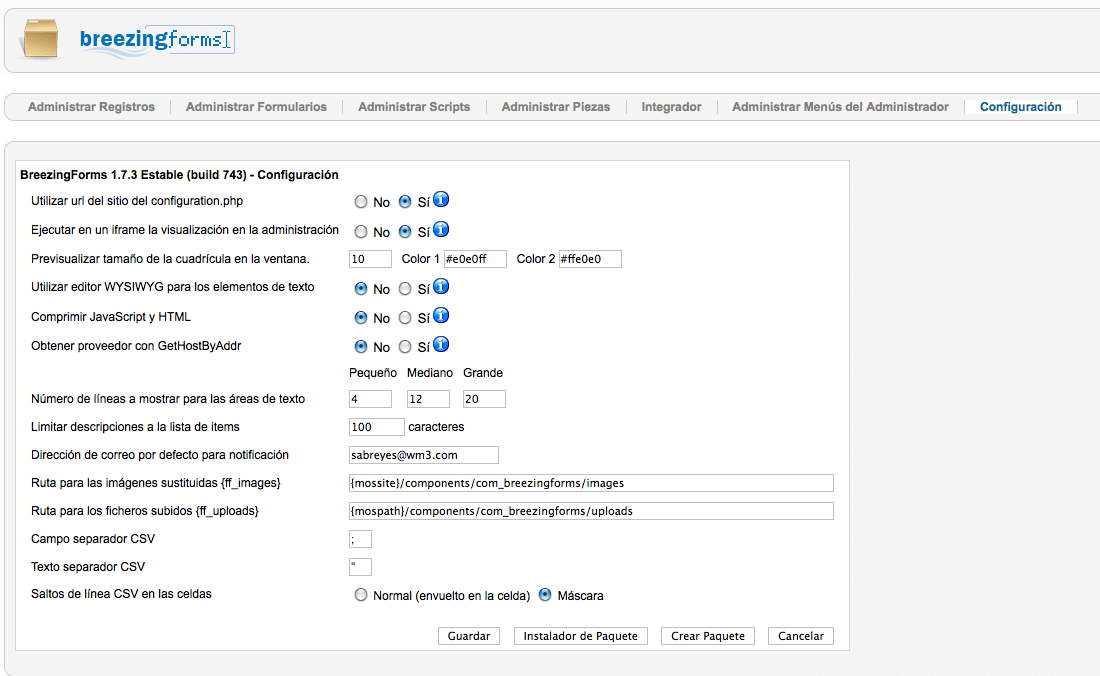
Task: Click label Previsualizar tamaño de la cuadrícula
Action: [x=170, y=259]
